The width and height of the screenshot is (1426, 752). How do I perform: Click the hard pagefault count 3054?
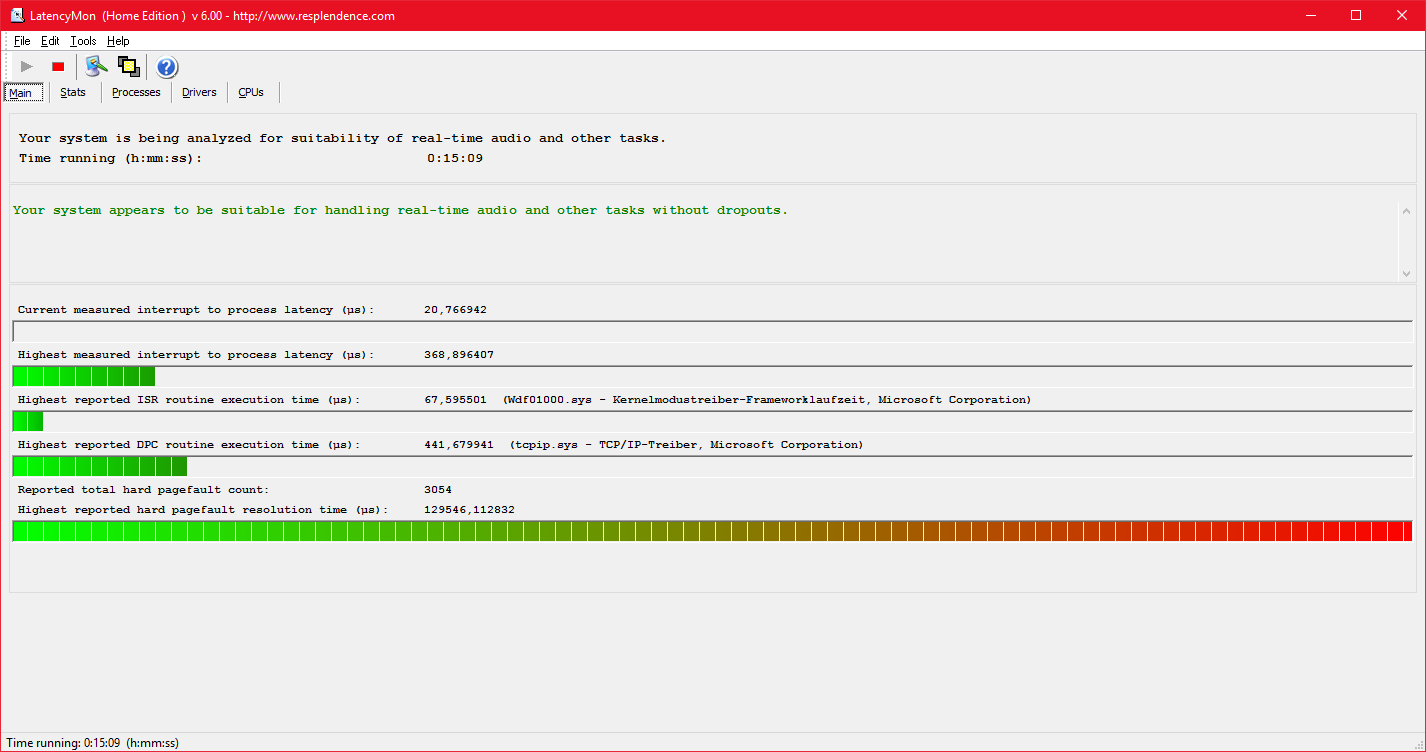[x=438, y=490]
